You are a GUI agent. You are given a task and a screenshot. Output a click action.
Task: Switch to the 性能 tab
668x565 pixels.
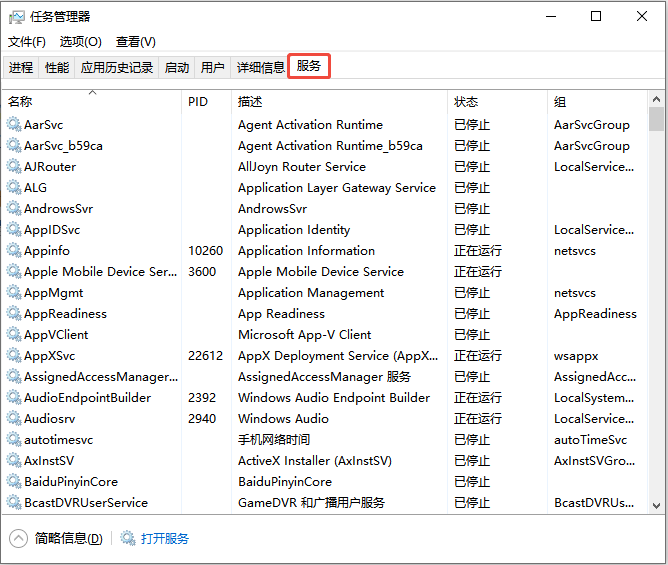(x=57, y=67)
